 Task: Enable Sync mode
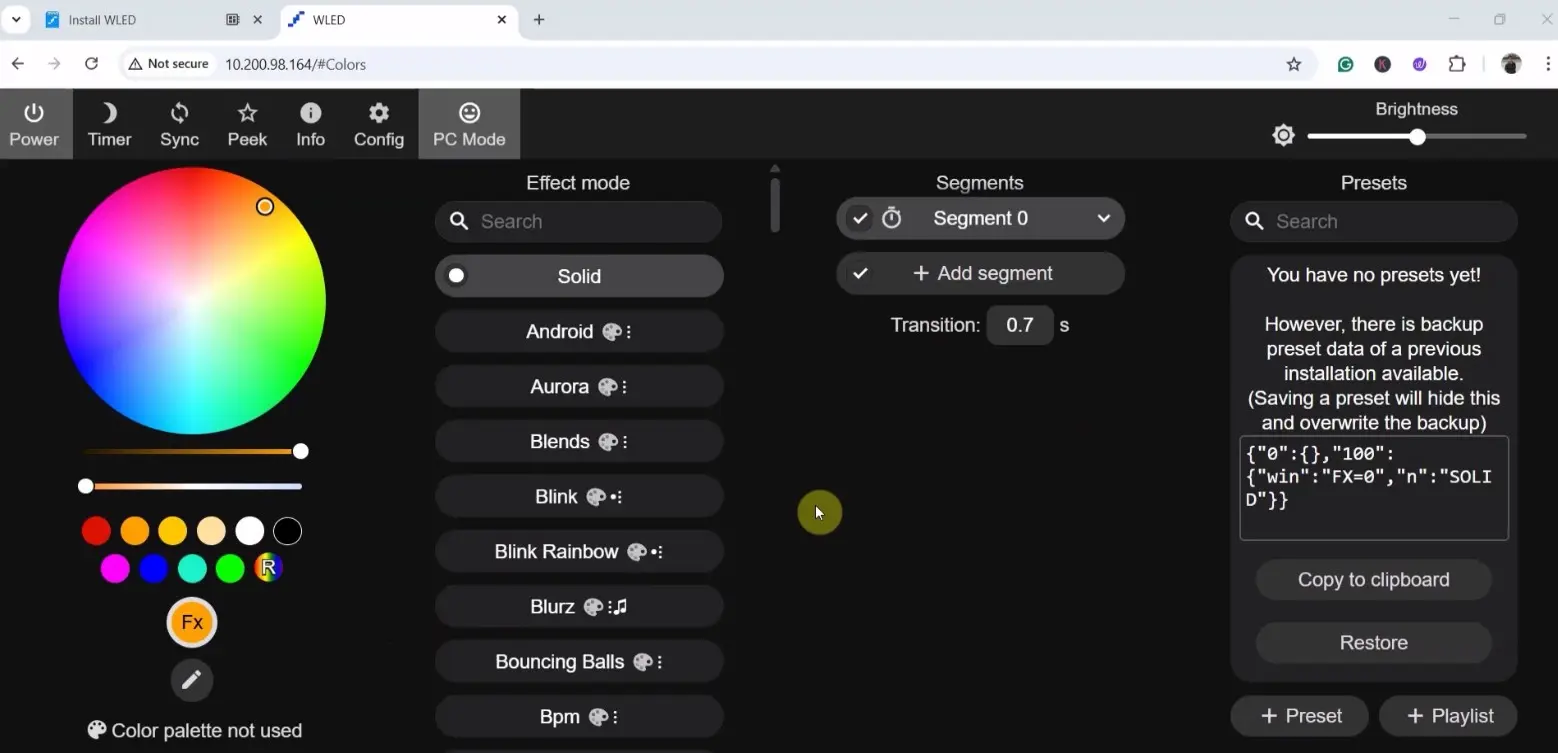(179, 123)
